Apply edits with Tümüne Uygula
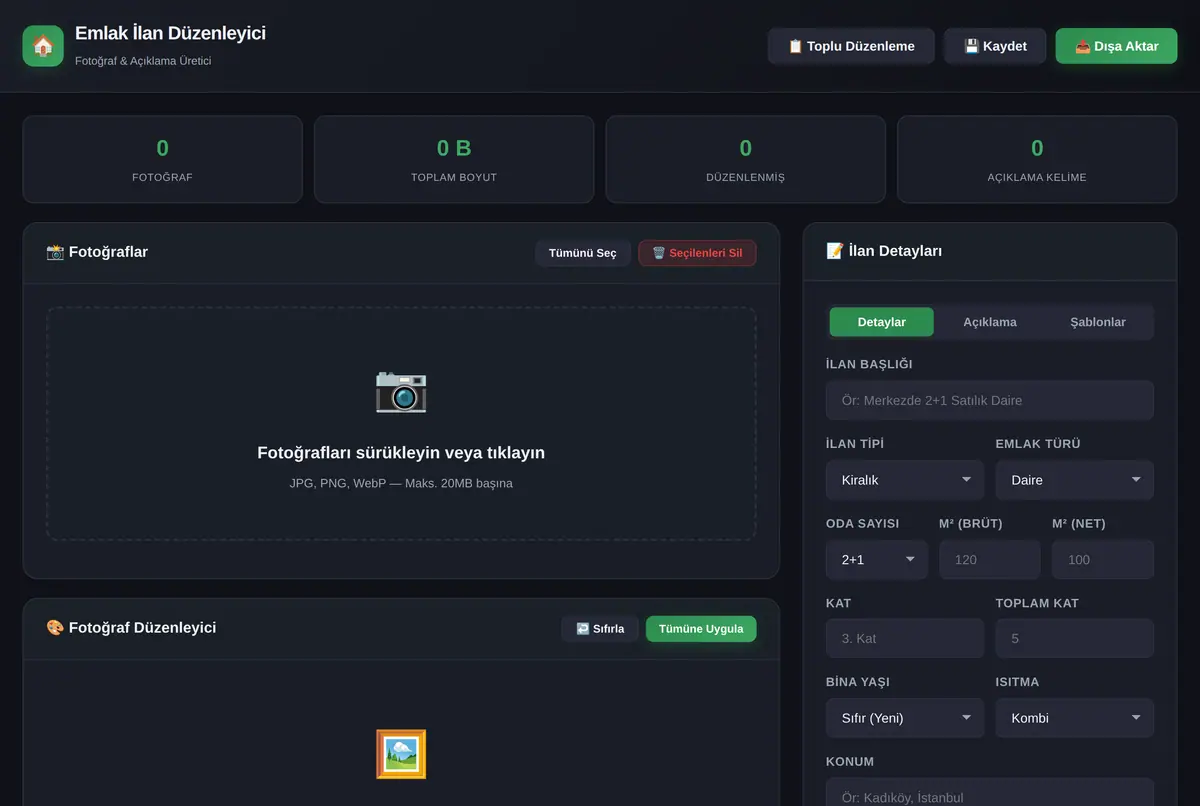Viewport: 1200px width, 806px height. (701, 629)
